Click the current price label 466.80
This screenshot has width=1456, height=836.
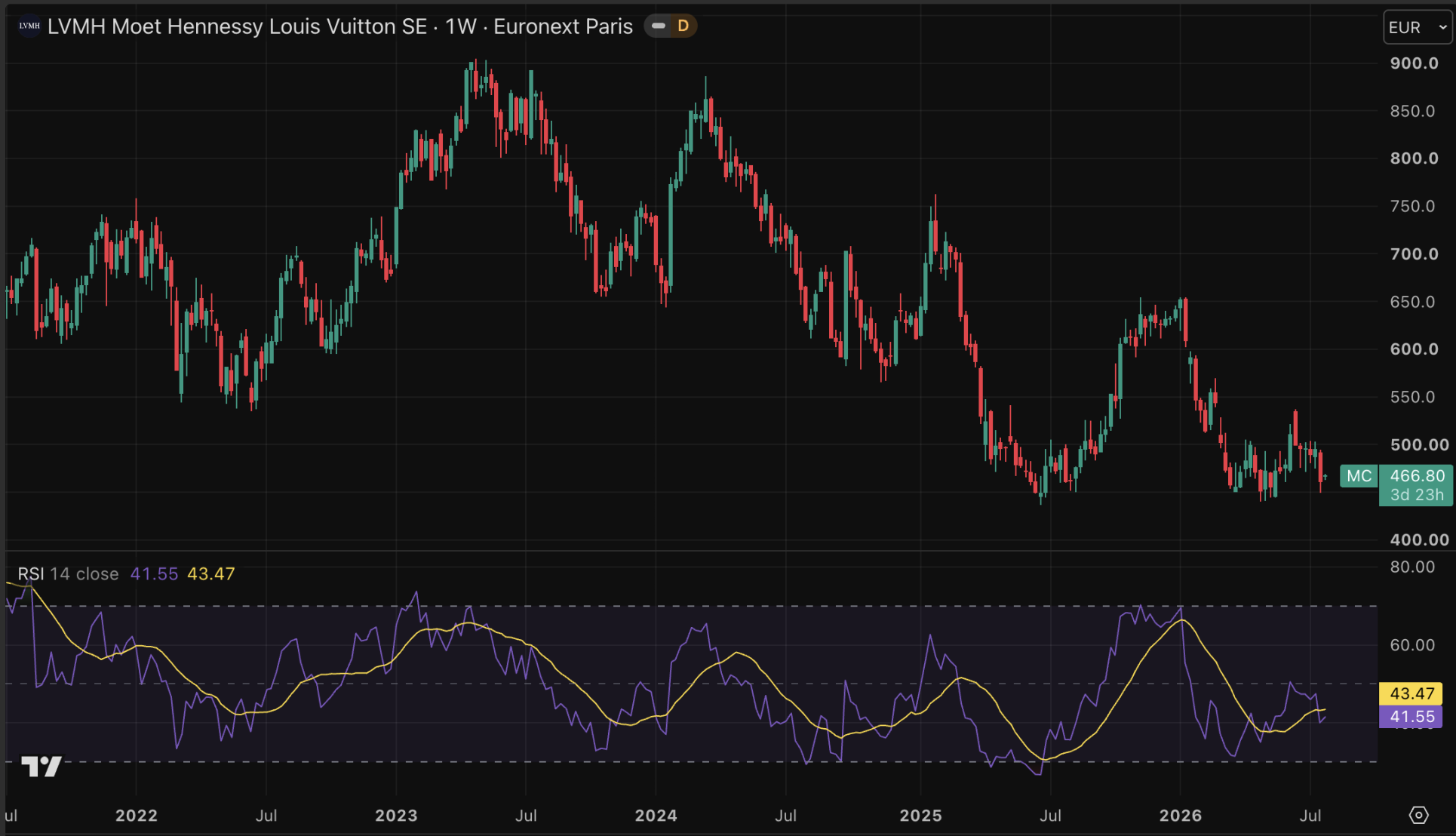[1417, 476]
